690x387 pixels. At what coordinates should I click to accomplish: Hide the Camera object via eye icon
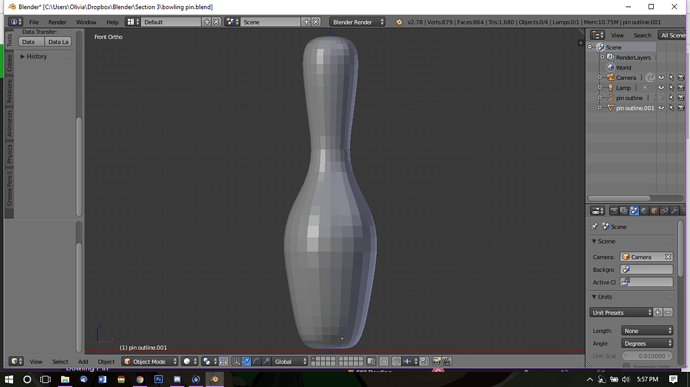(x=661, y=77)
